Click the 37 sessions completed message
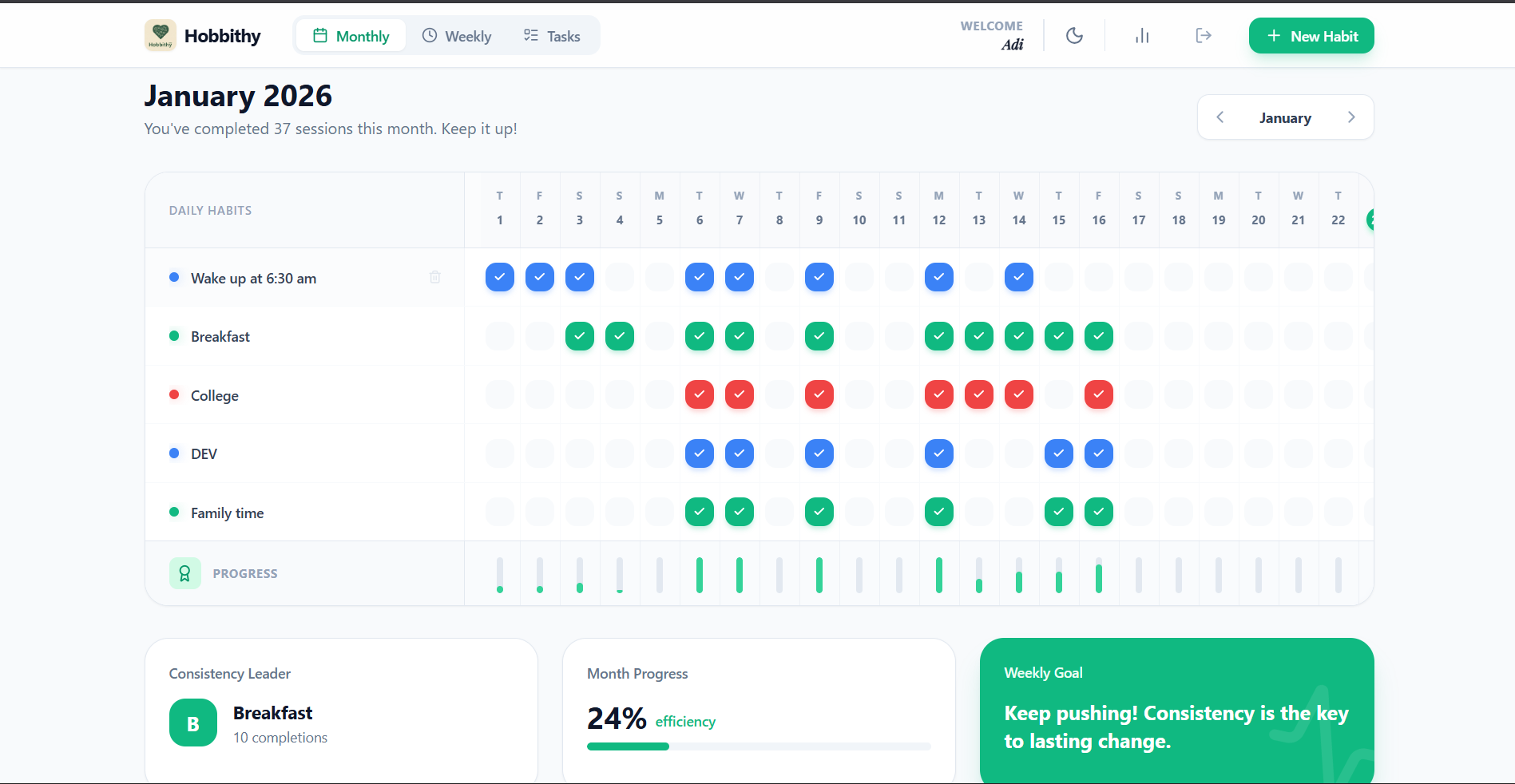 click(x=331, y=129)
